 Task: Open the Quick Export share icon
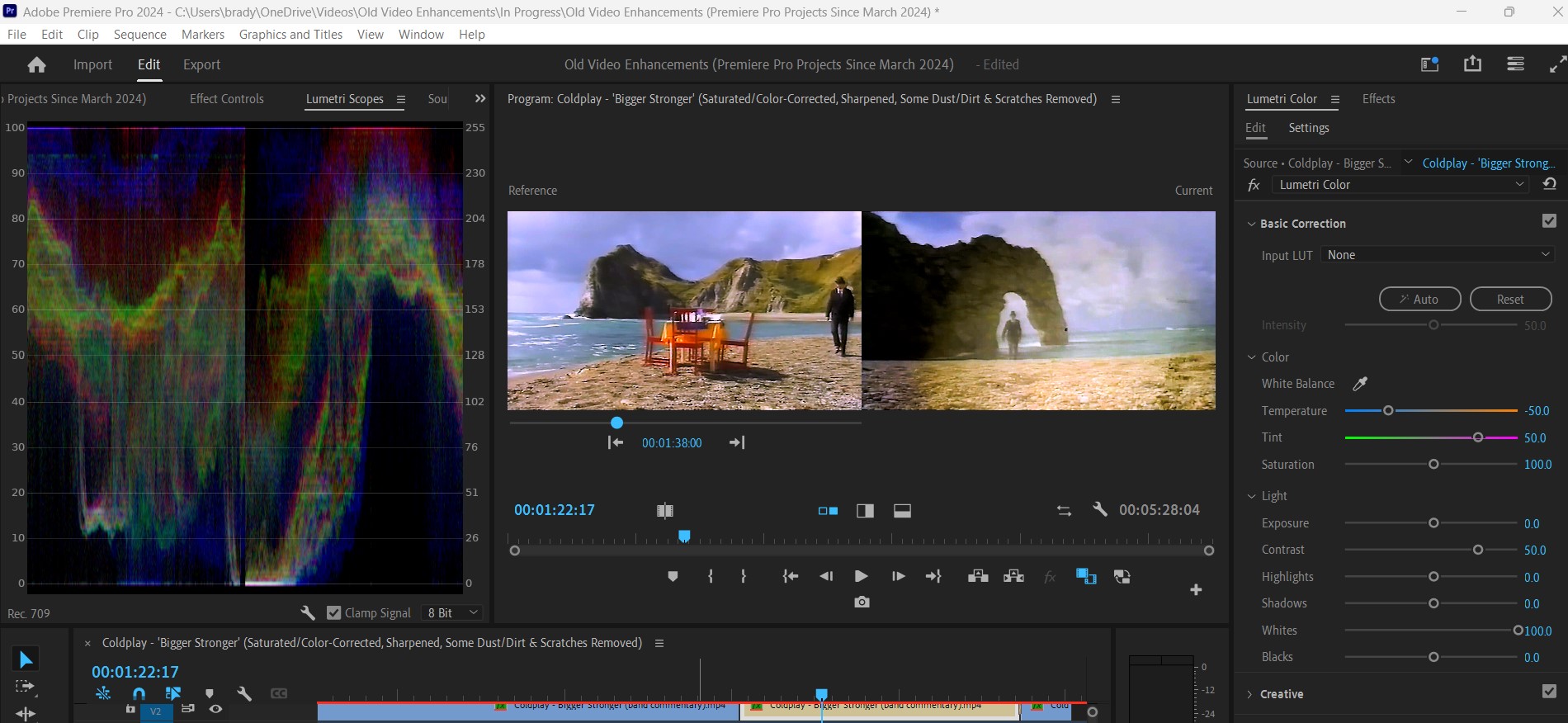pyautogui.click(x=1472, y=64)
